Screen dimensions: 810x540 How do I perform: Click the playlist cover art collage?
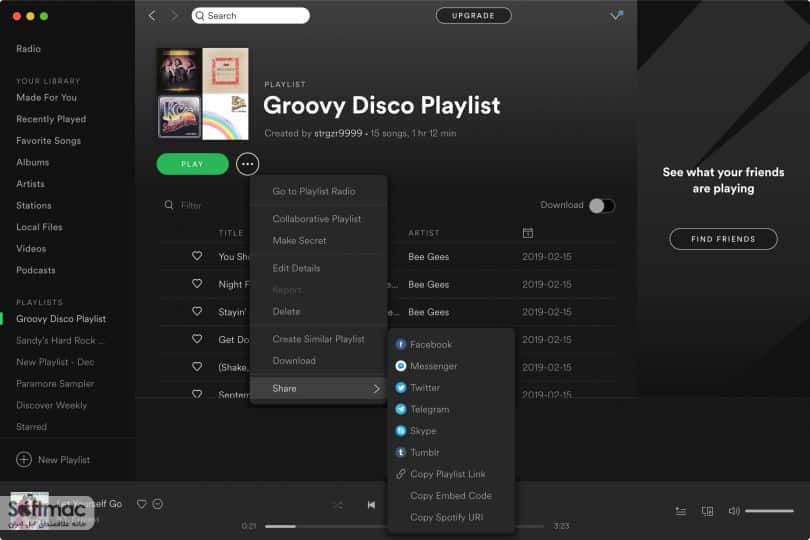point(202,94)
